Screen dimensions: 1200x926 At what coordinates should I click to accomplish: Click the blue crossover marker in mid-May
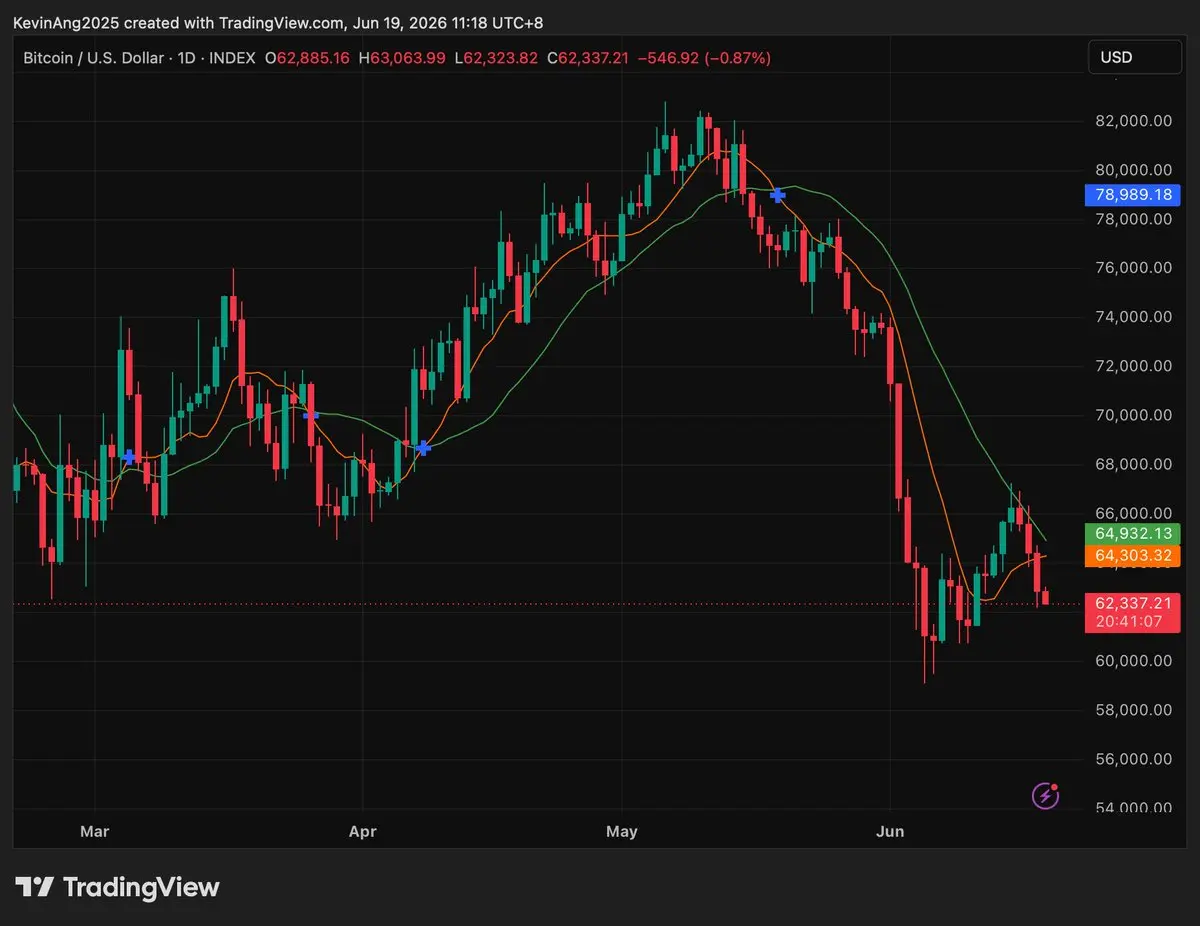pyautogui.click(x=778, y=195)
